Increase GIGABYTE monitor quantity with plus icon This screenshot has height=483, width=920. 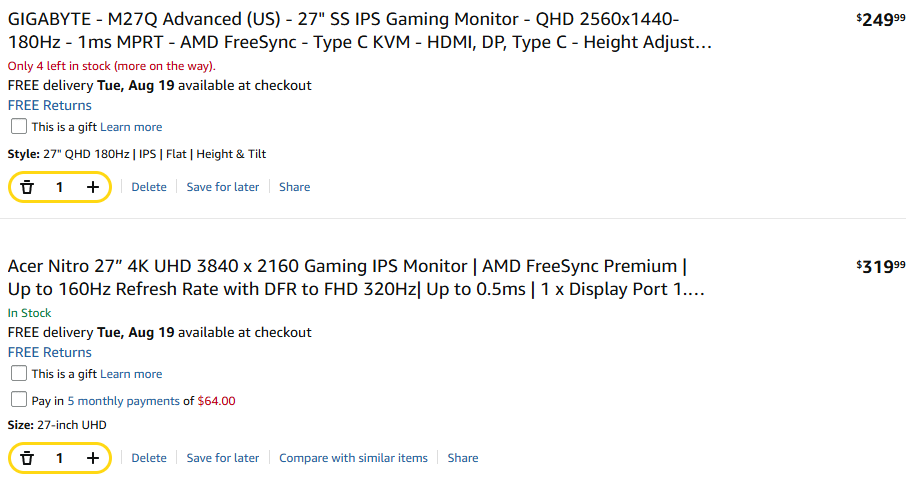point(93,187)
